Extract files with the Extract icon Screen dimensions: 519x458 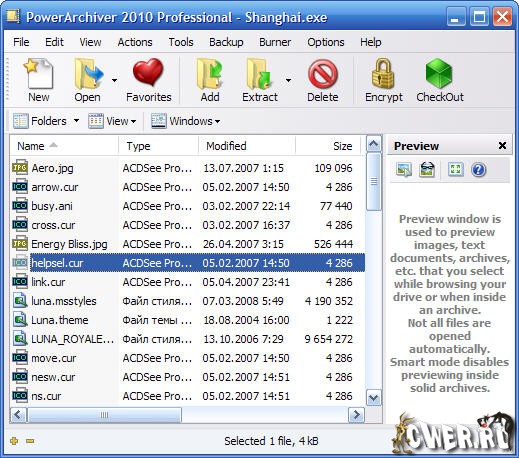point(259,74)
